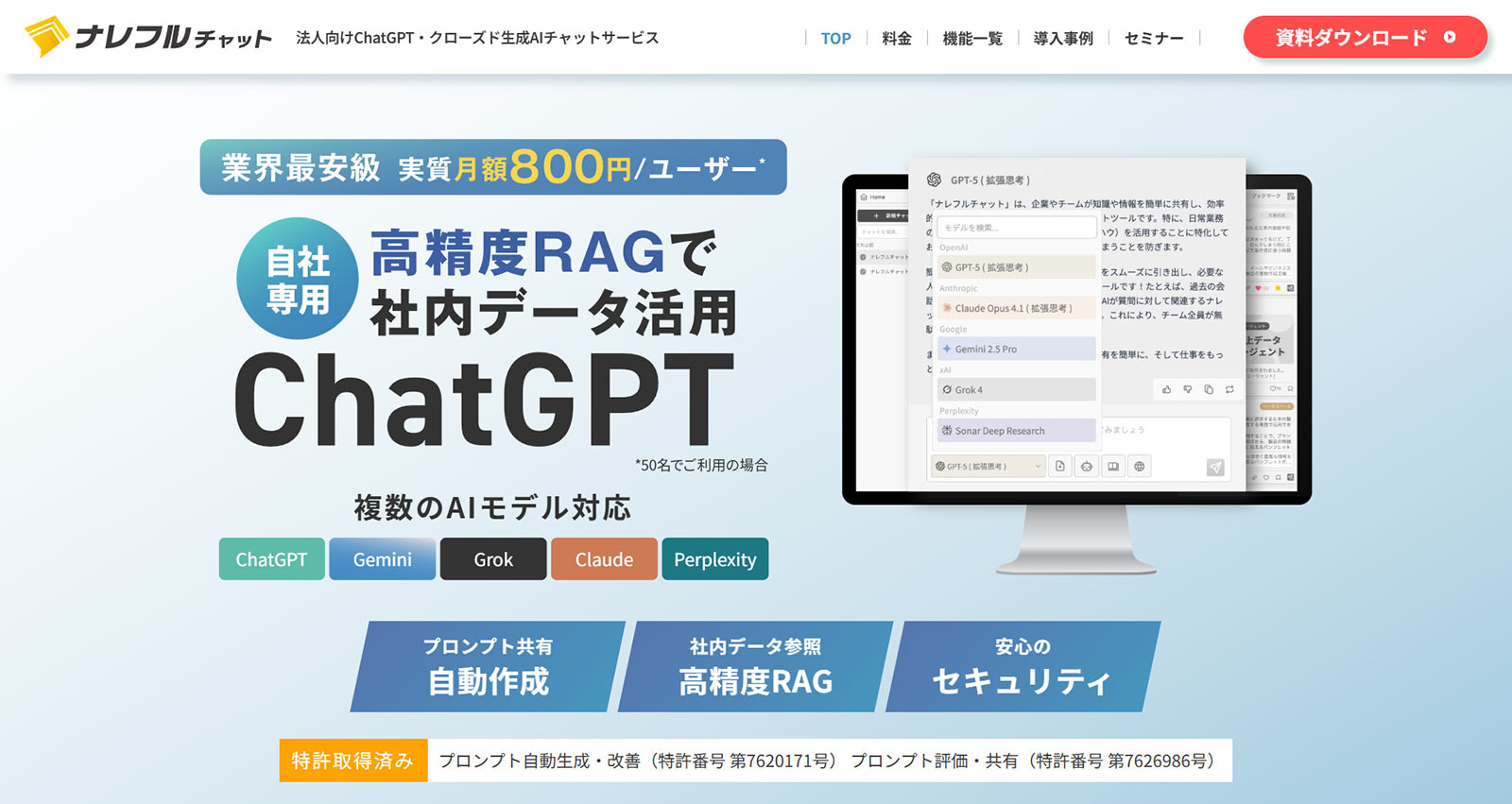This screenshot has width=1512, height=804.
Task: Click the OpenAI logo beside GPT-5 heading
Action: point(934,180)
